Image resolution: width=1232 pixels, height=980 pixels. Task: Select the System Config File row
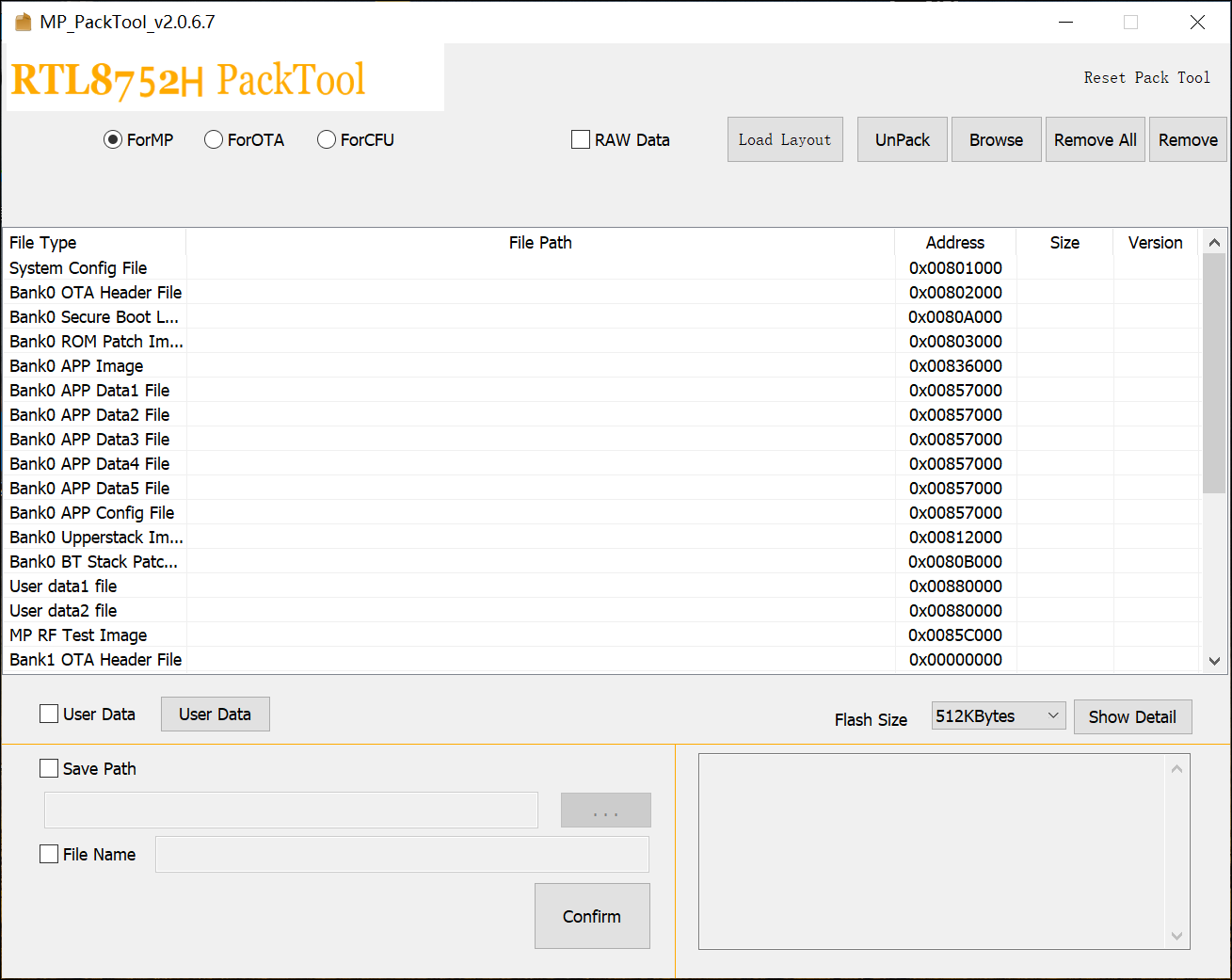602,268
